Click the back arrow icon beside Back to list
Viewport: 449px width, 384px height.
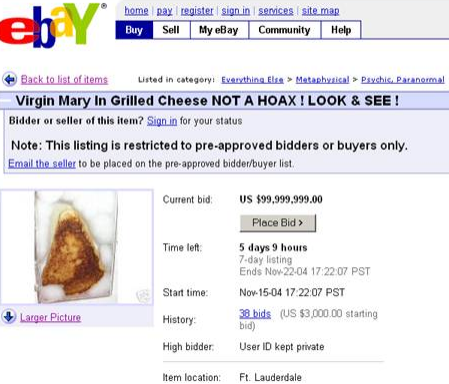click(x=10, y=80)
